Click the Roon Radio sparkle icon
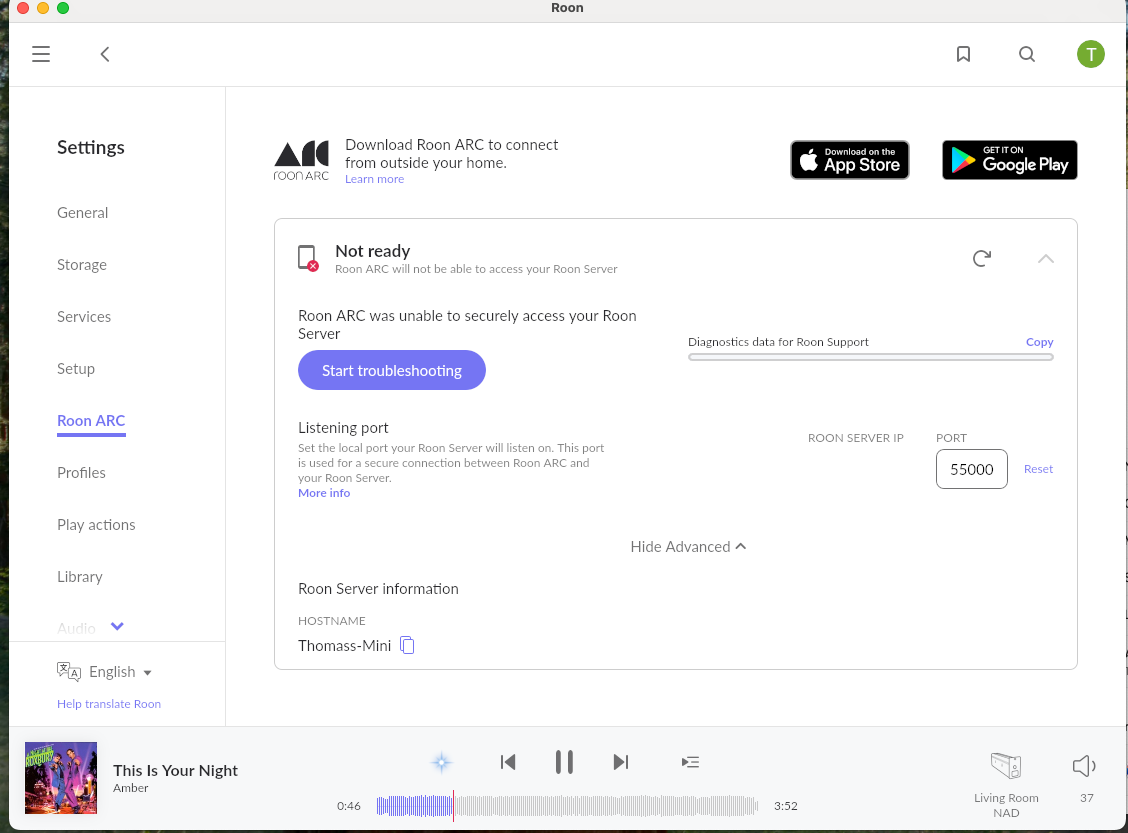The height and width of the screenshot is (833, 1128). 442,762
